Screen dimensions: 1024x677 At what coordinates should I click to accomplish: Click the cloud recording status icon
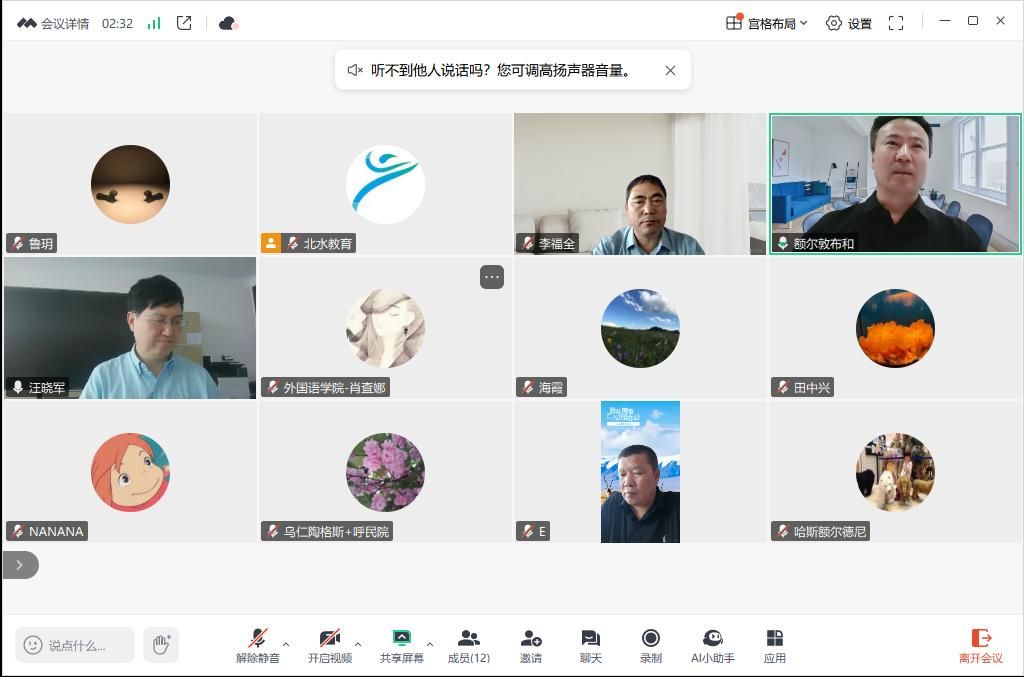pos(228,23)
